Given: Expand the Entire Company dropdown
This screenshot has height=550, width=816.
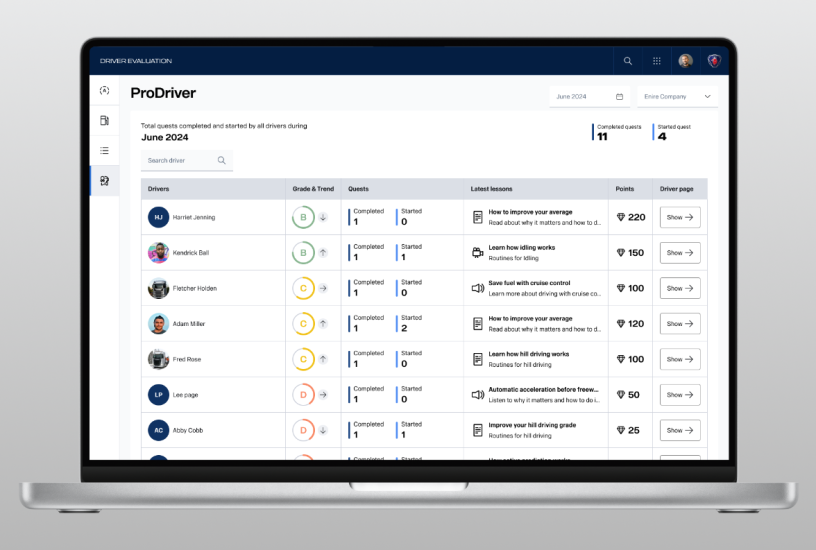Looking at the screenshot, I should [677, 97].
